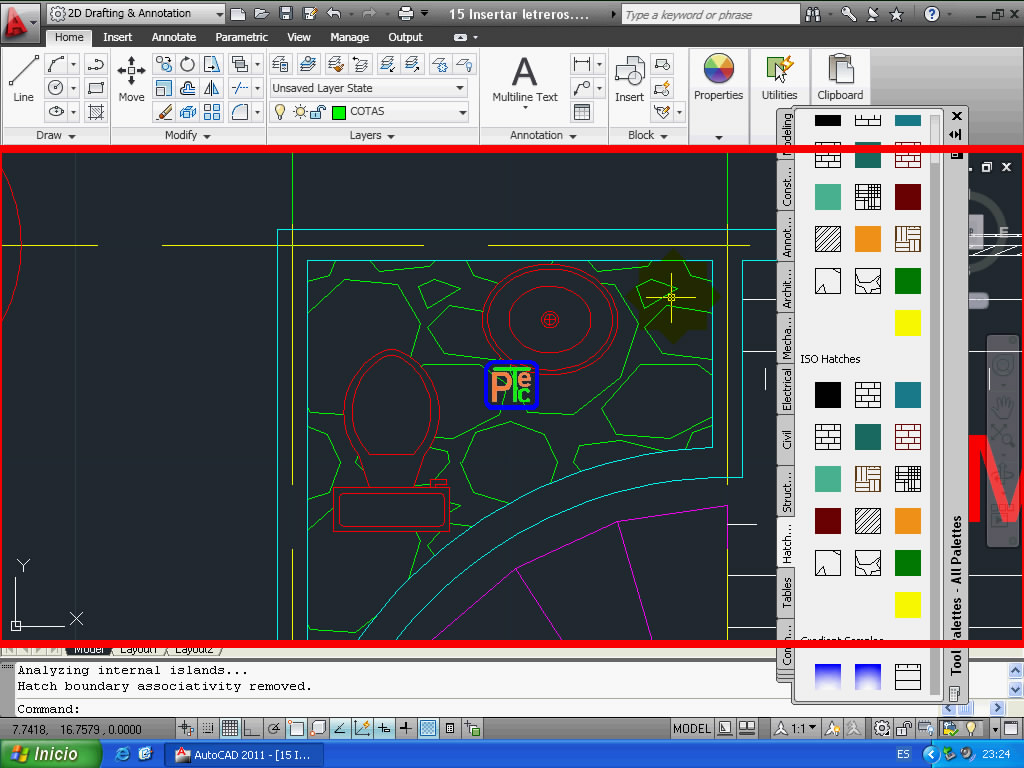This screenshot has height=768, width=1024.
Task: Expand the Block panel
Action: click(648, 135)
